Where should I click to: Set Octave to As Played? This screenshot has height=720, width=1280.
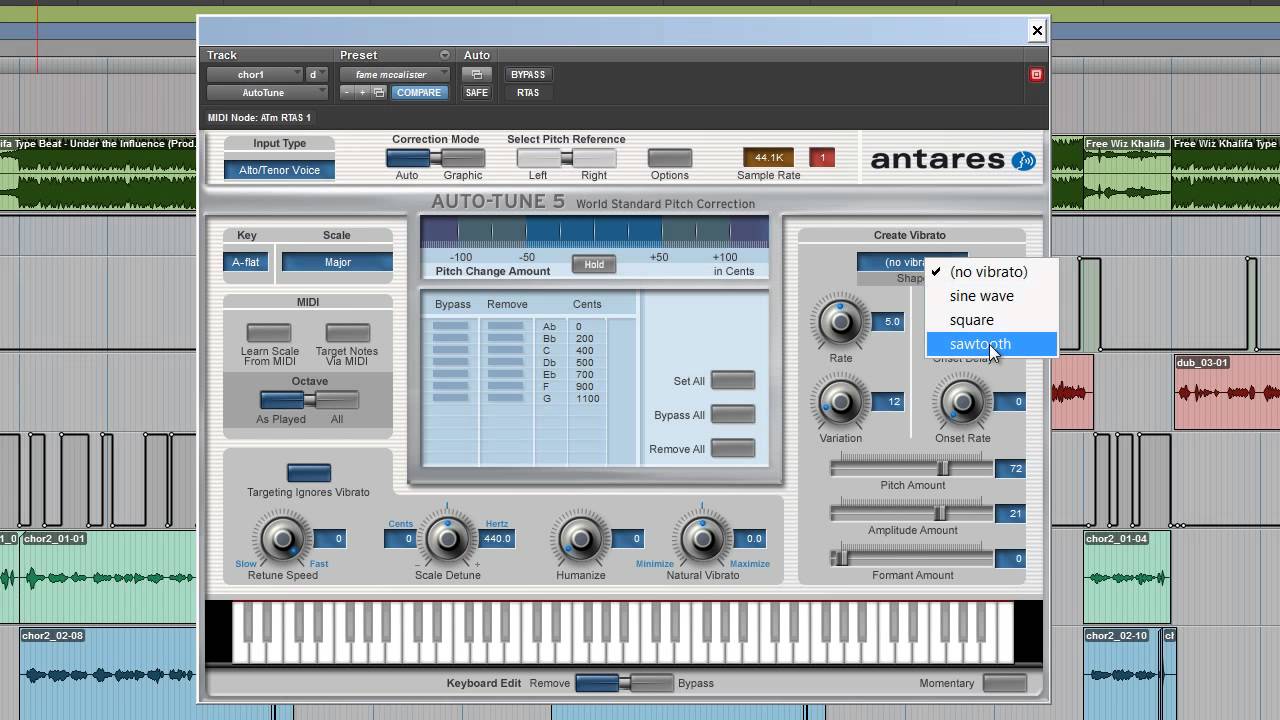pyautogui.click(x=282, y=400)
